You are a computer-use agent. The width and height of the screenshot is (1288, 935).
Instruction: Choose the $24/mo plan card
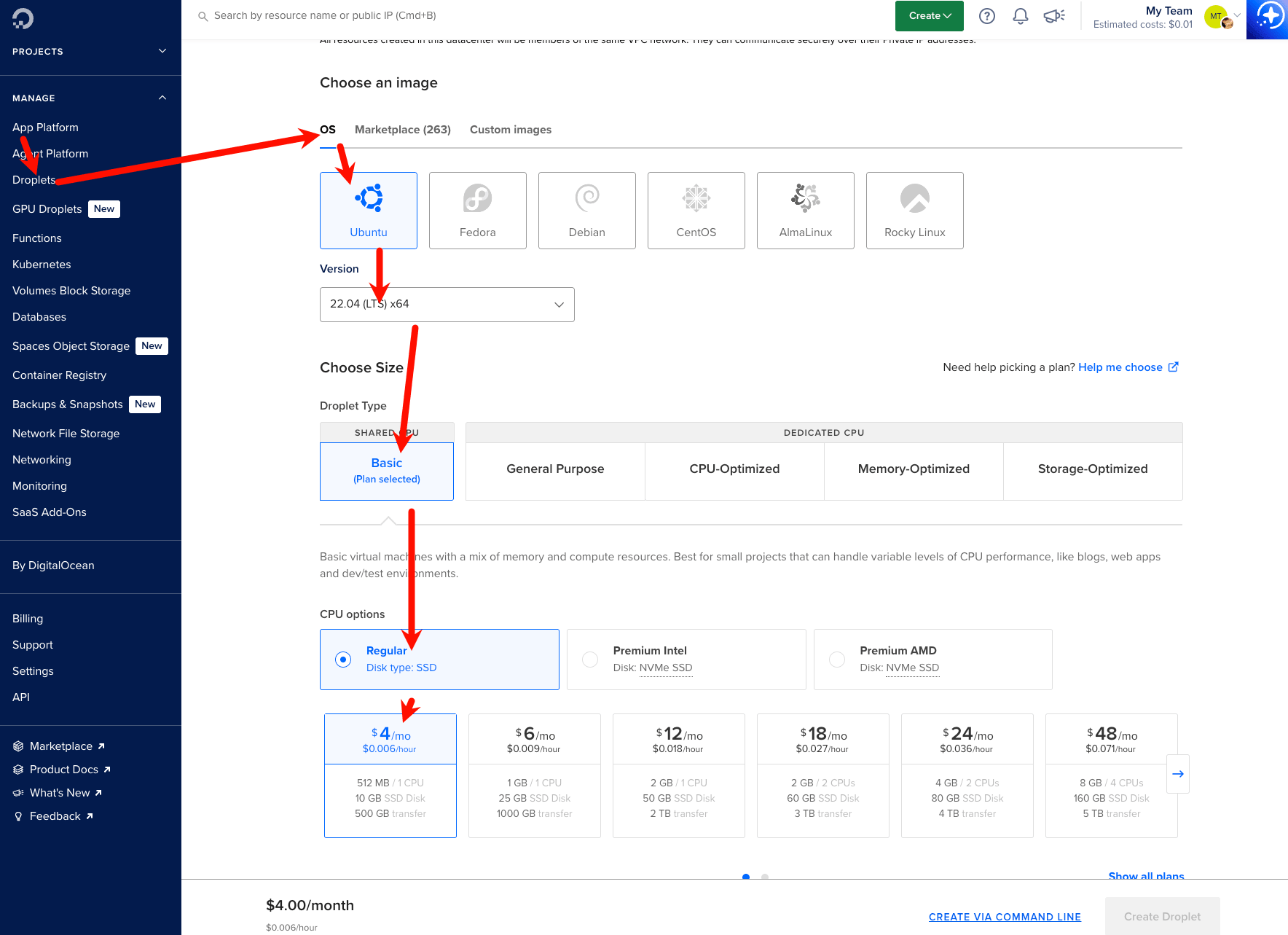[967, 775]
